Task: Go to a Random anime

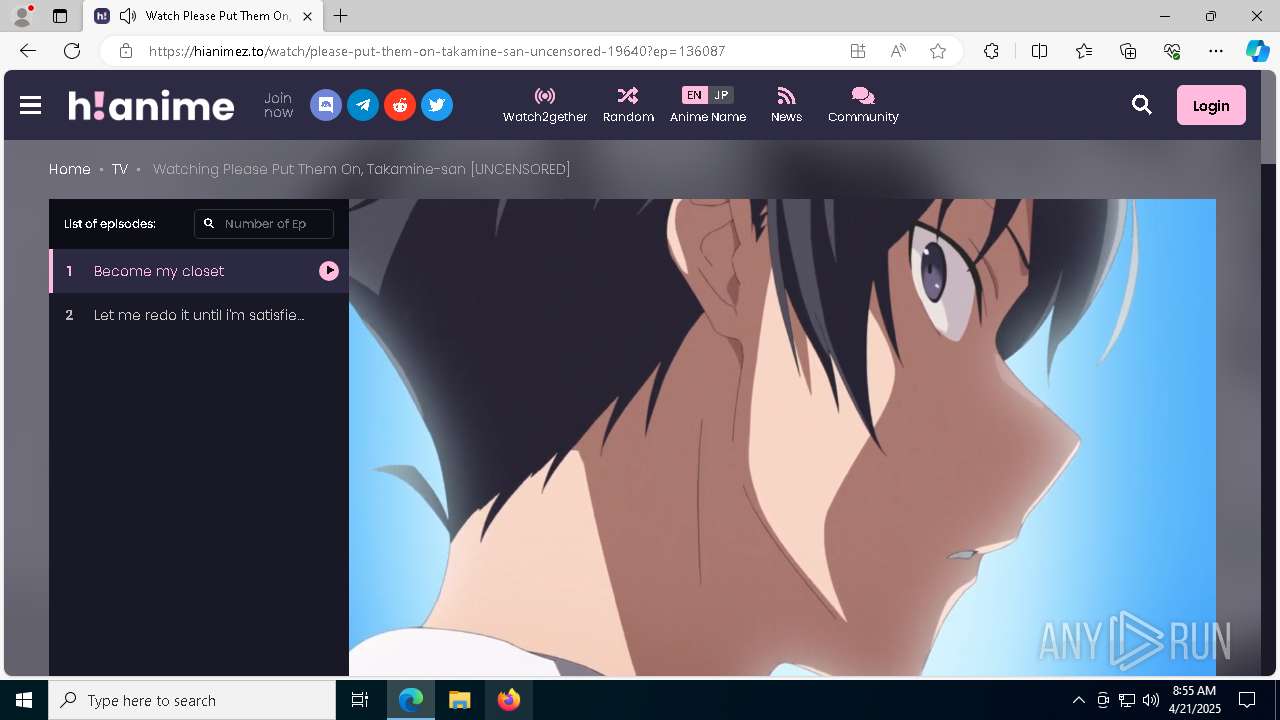Action: (628, 105)
